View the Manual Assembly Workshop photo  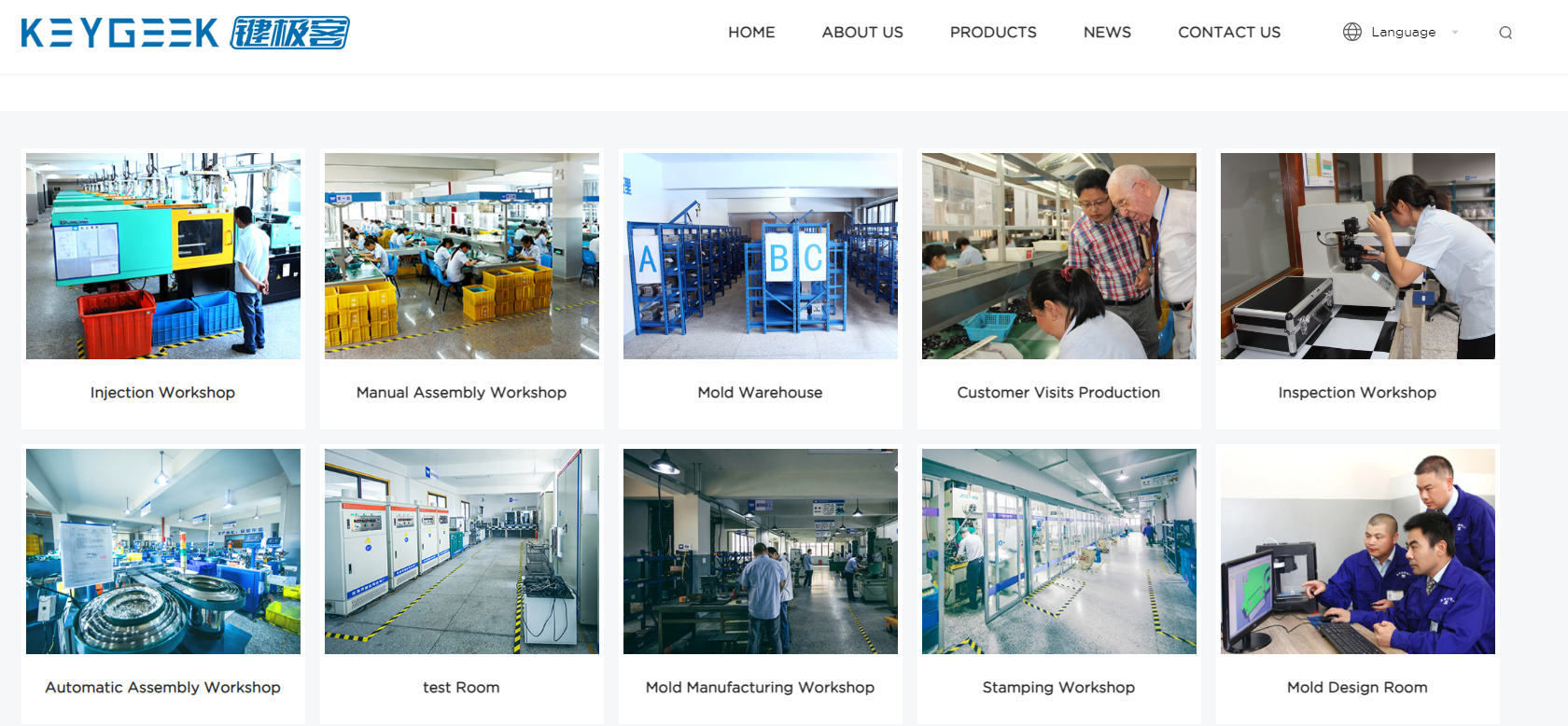point(462,256)
